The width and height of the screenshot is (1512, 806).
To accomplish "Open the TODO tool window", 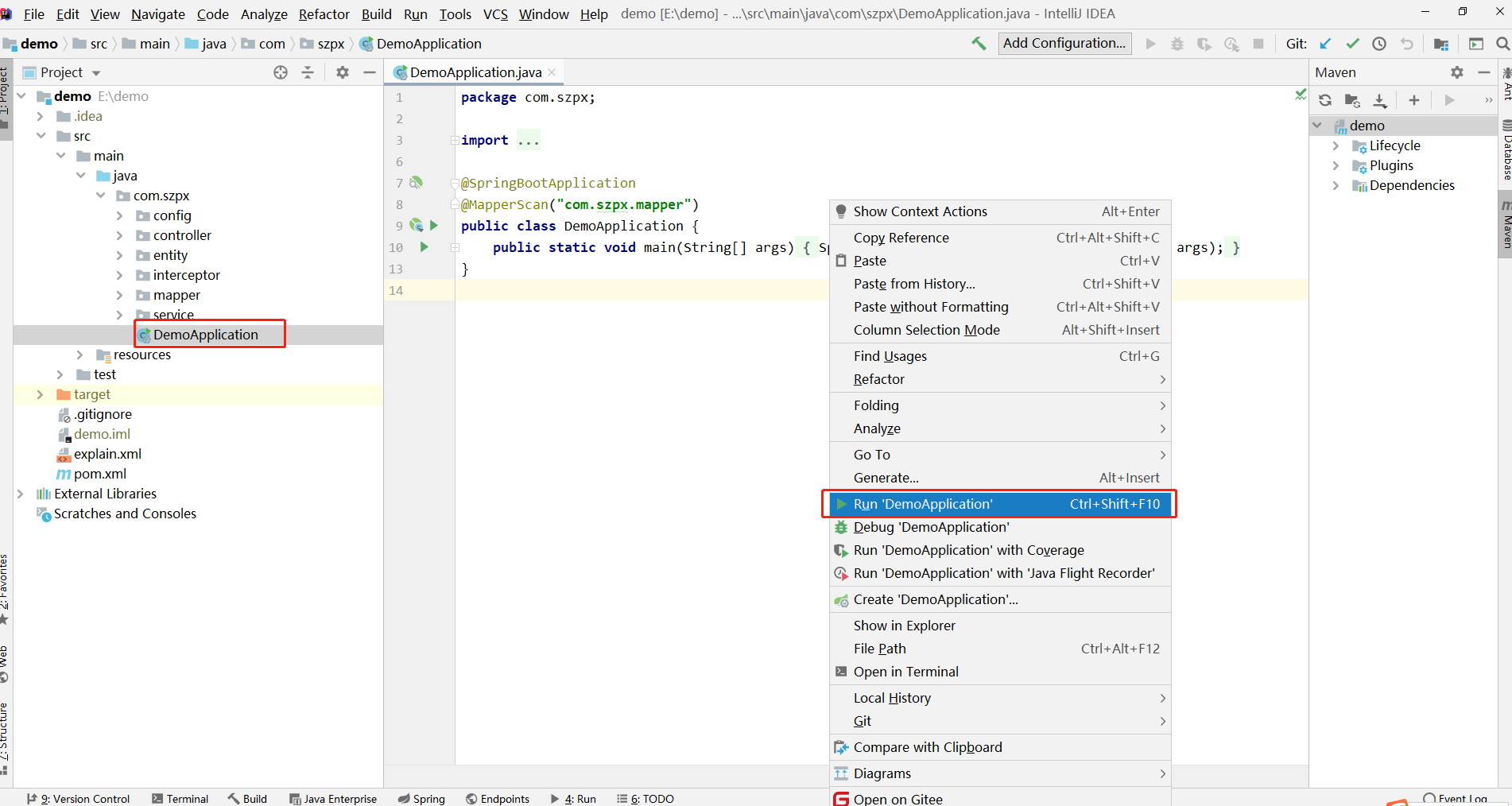I will (x=646, y=798).
